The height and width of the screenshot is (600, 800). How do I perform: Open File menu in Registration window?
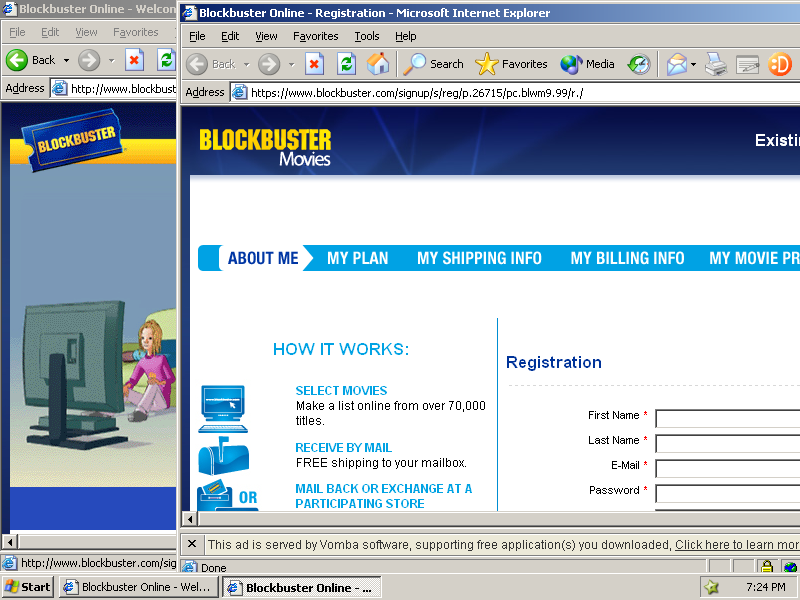(x=197, y=36)
